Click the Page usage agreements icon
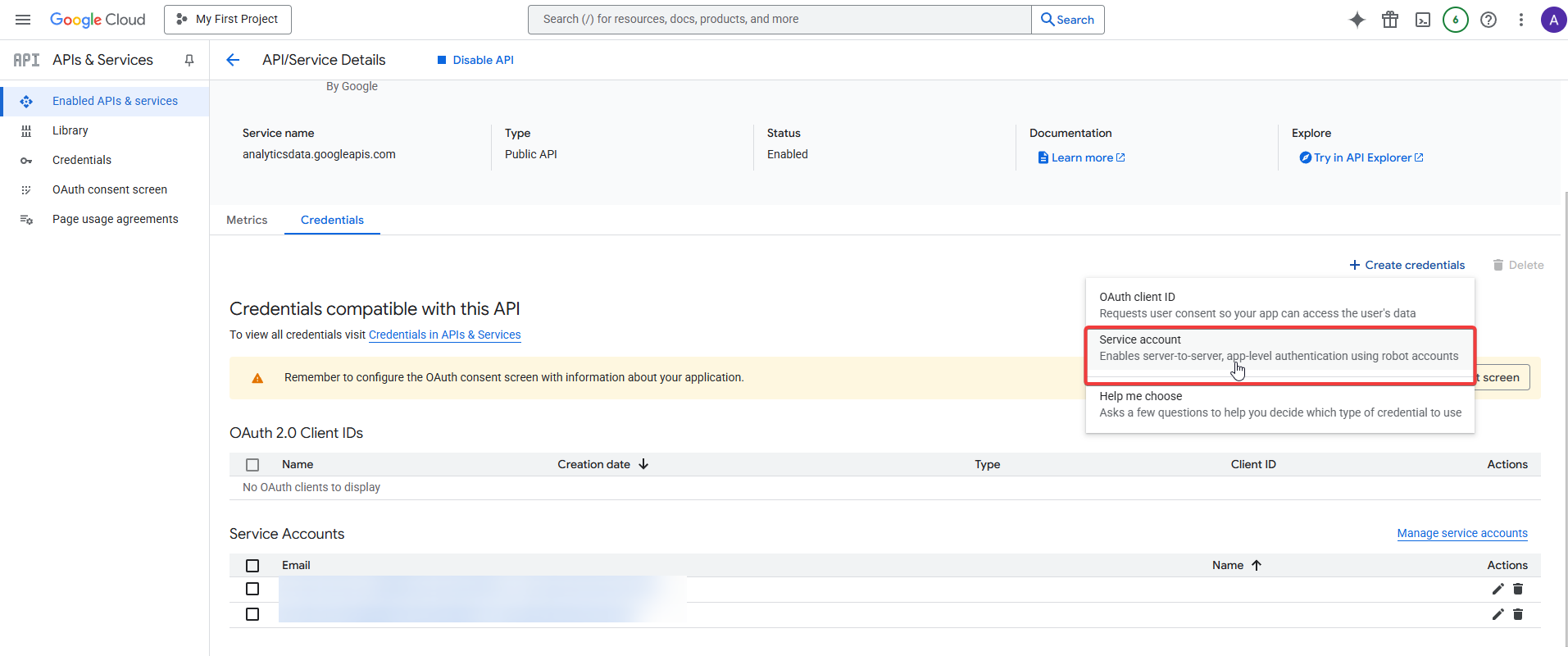 coord(26,219)
